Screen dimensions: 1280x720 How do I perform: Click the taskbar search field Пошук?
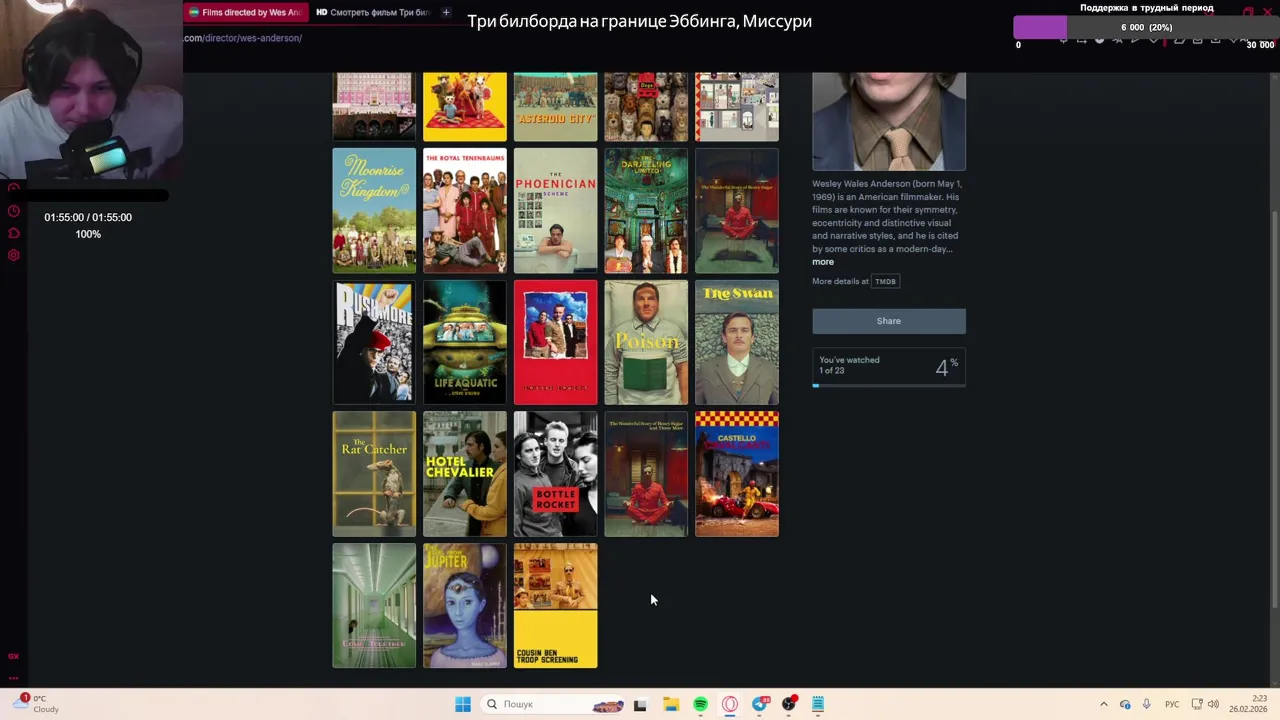click(x=552, y=704)
